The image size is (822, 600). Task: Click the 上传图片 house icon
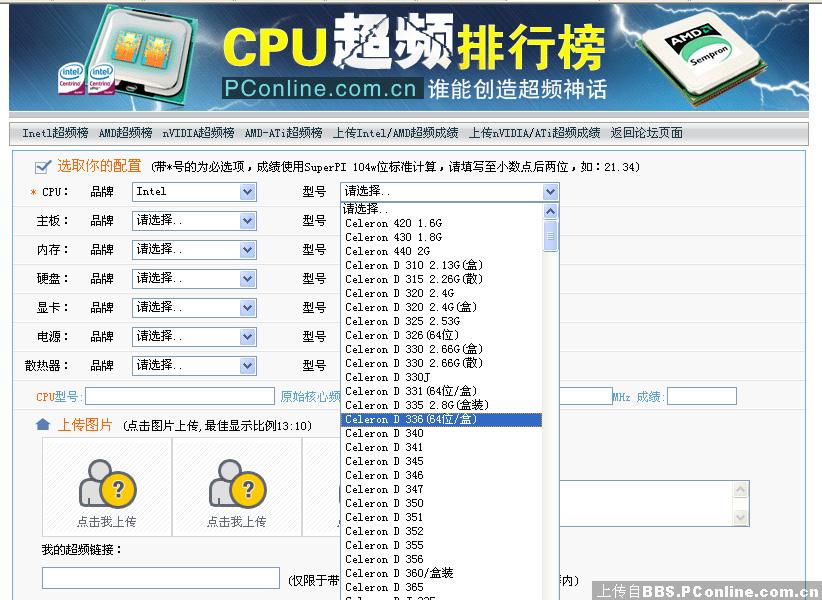pyautogui.click(x=42, y=424)
